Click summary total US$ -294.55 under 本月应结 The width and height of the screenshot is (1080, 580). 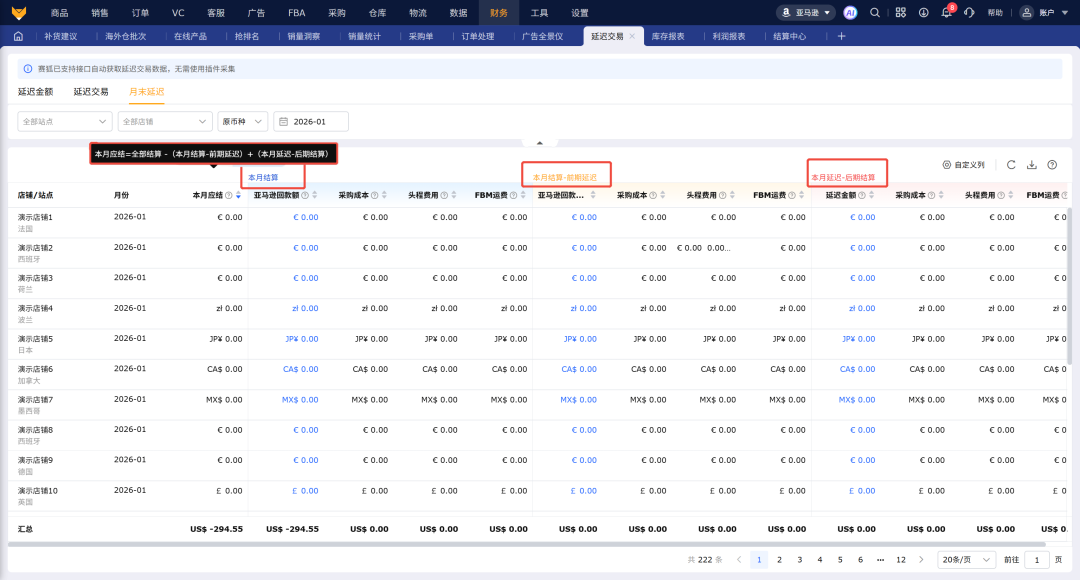click(x=216, y=529)
